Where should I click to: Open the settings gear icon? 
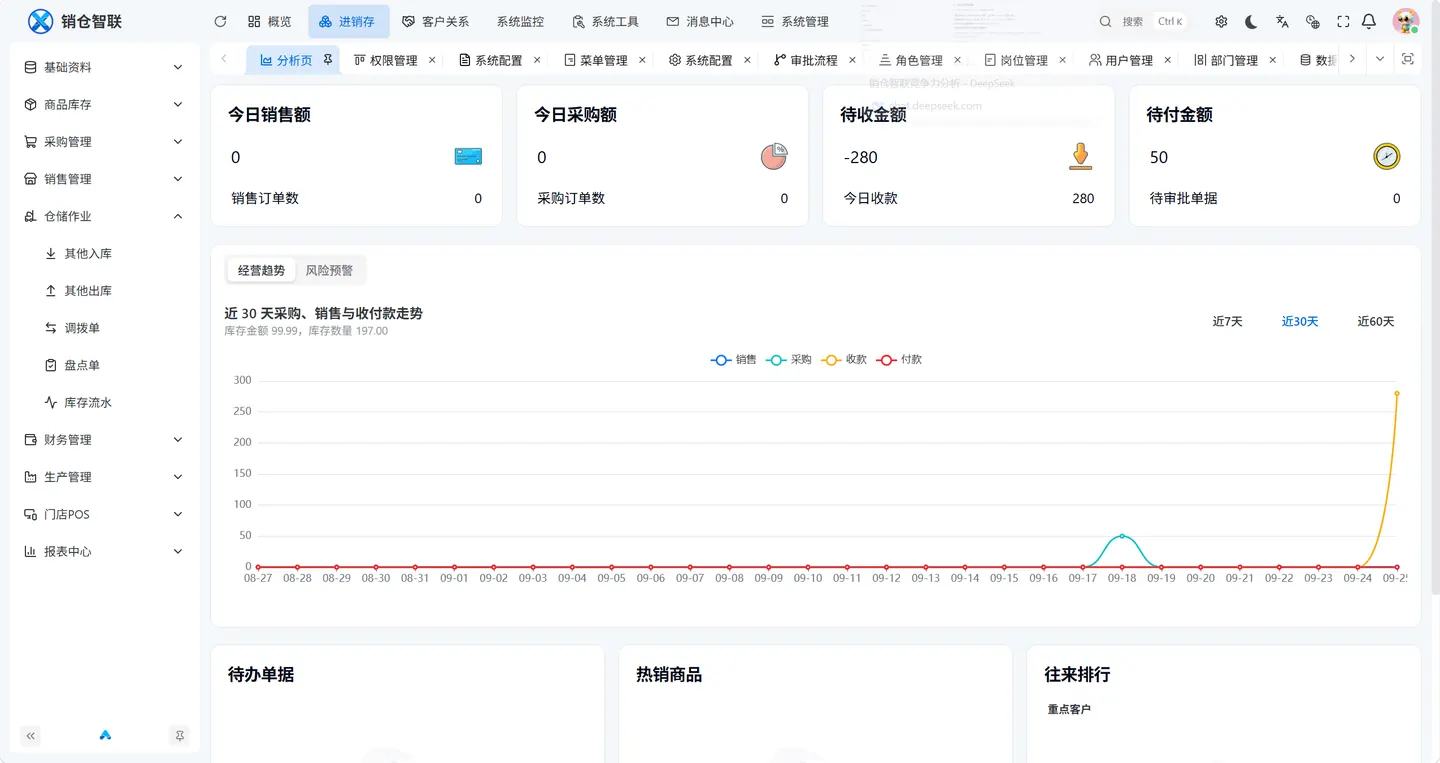pyautogui.click(x=1221, y=21)
